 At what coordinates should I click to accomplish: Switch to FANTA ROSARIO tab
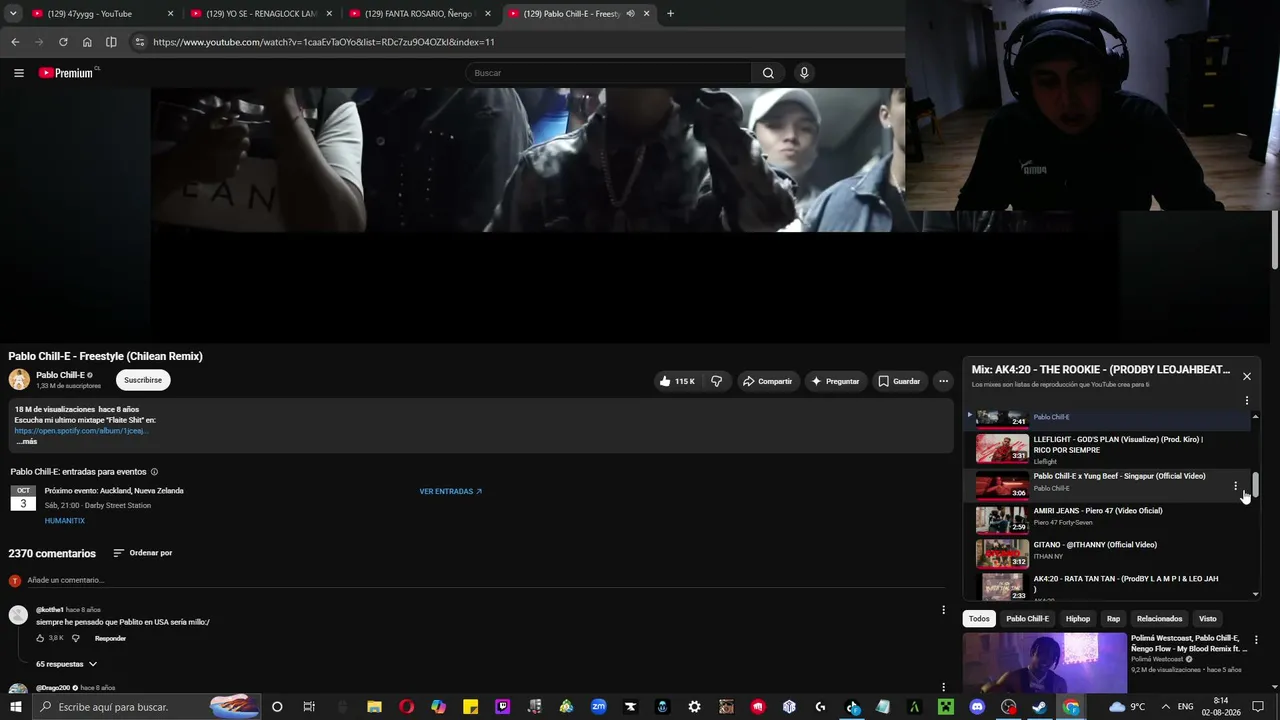[420, 14]
